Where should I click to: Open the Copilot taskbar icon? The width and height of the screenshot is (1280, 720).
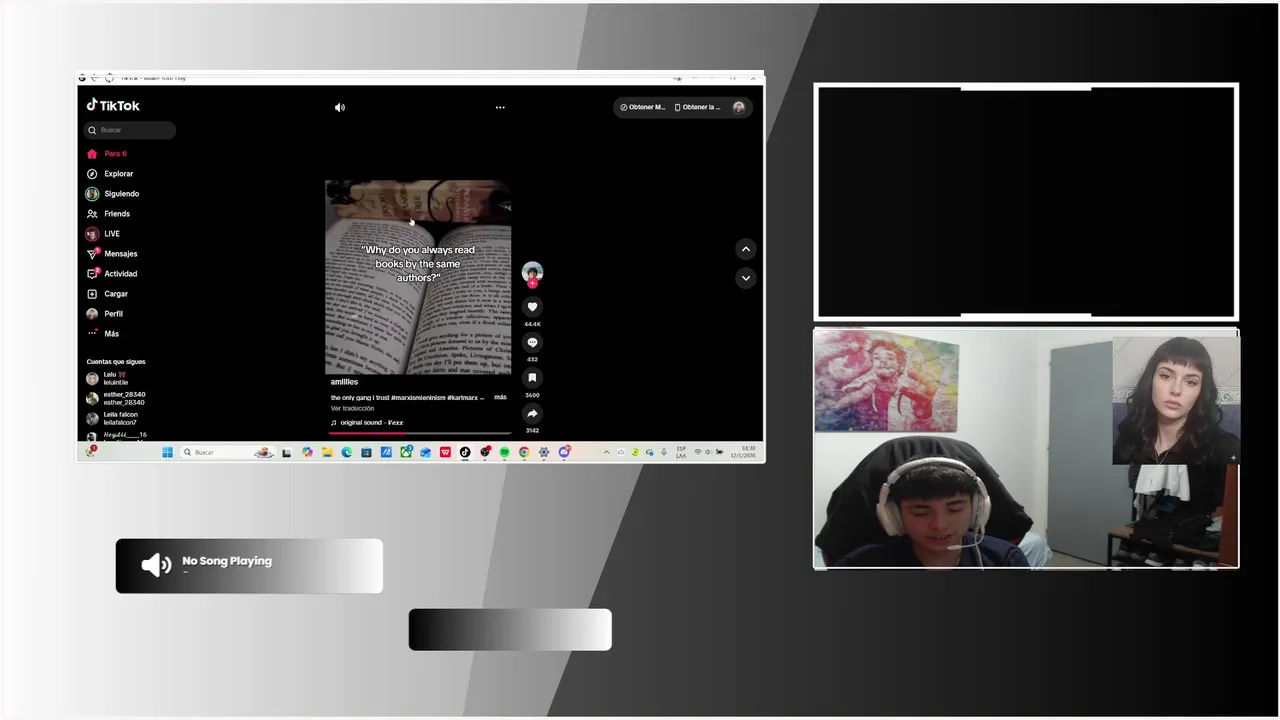[x=307, y=452]
